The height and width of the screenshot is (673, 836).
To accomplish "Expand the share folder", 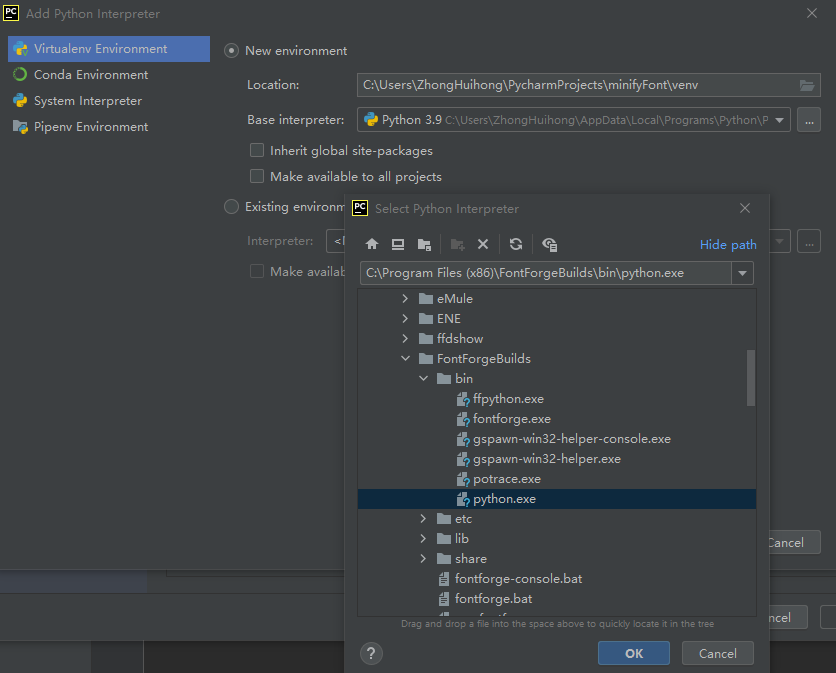I will (x=423, y=559).
